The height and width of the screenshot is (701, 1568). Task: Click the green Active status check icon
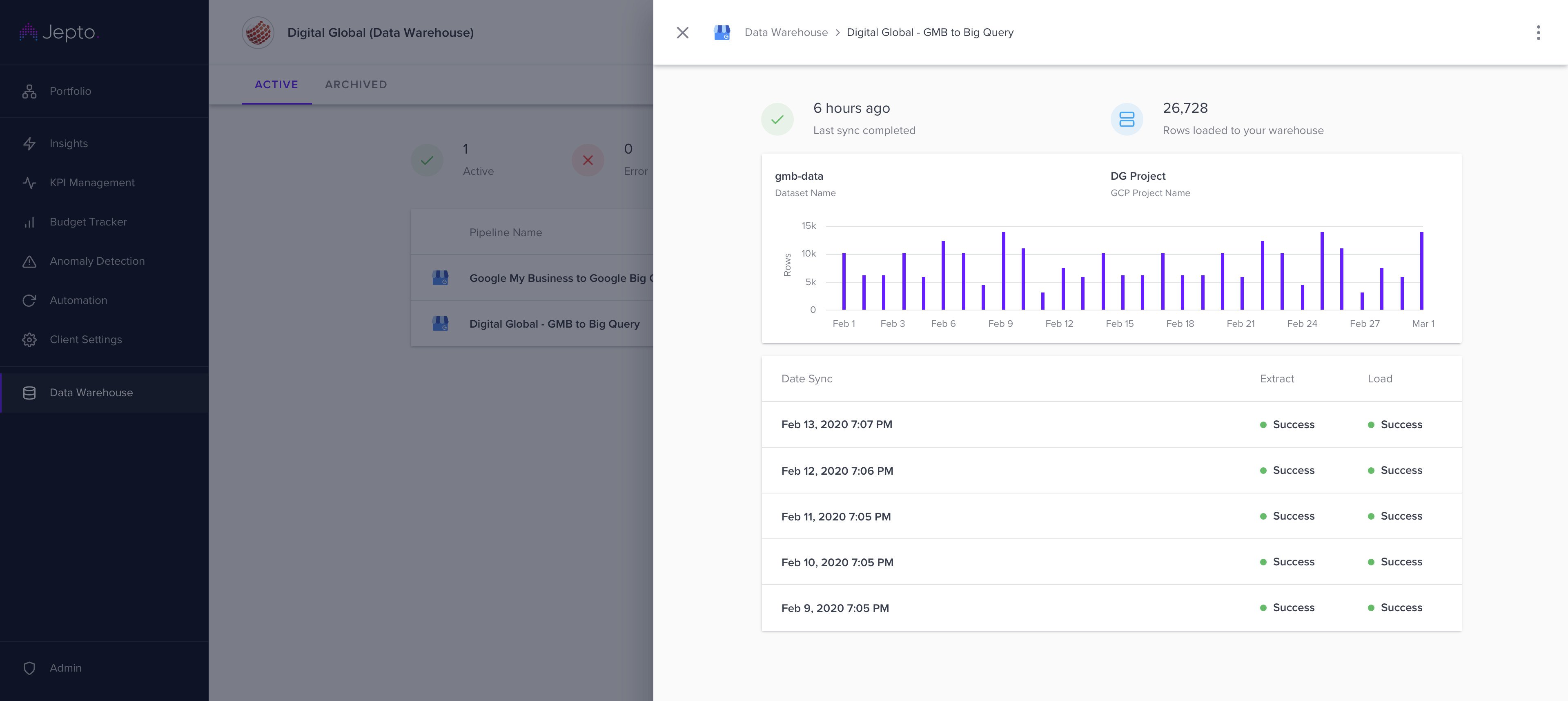427,160
